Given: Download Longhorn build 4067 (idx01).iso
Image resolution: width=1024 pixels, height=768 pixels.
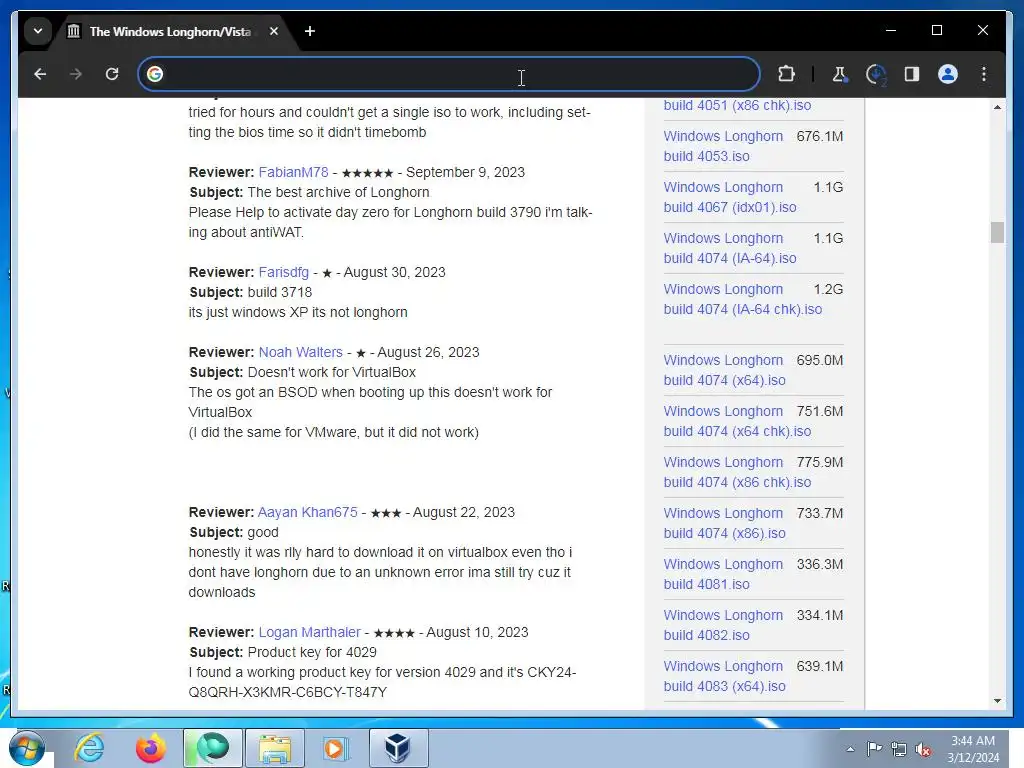Looking at the screenshot, I should tap(729, 197).
